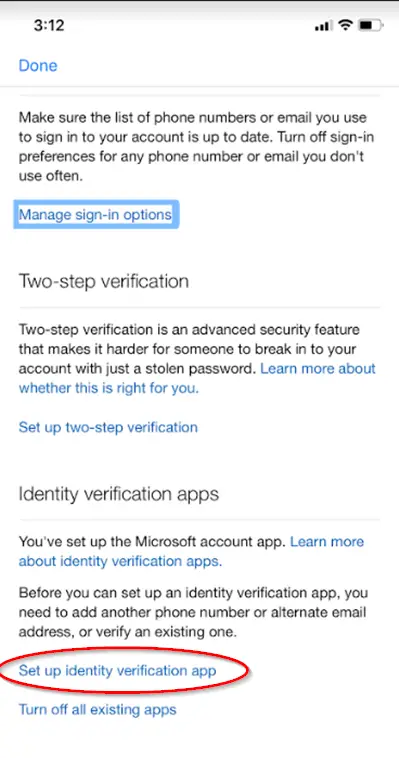The width and height of the screenshot is (399, 758).
Task: Click the Two-step verification section heading
Action: pos(103,281)
